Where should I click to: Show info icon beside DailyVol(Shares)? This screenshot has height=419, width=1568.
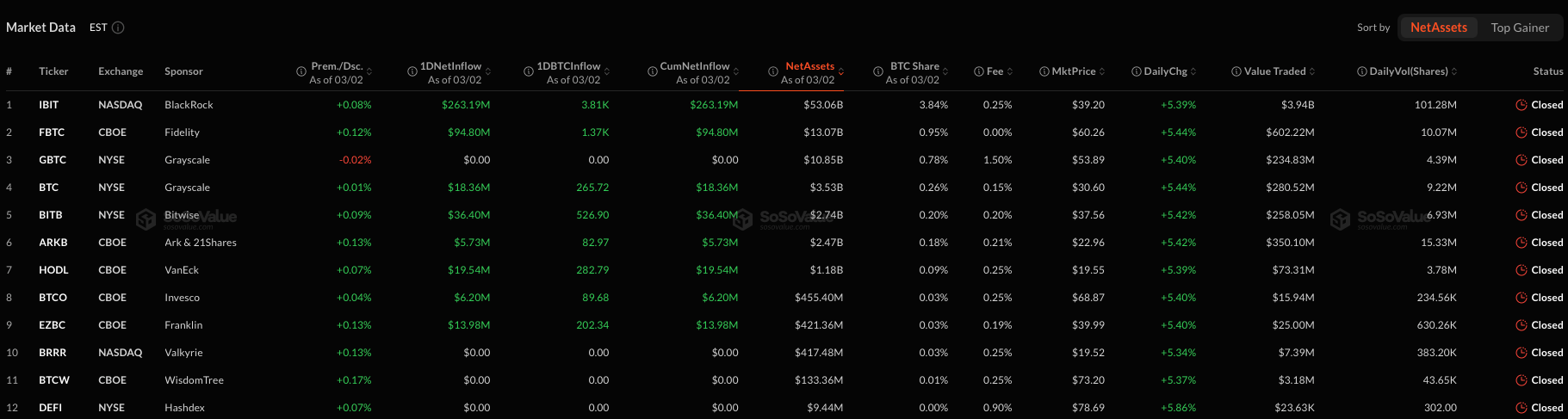point(1362,71)
